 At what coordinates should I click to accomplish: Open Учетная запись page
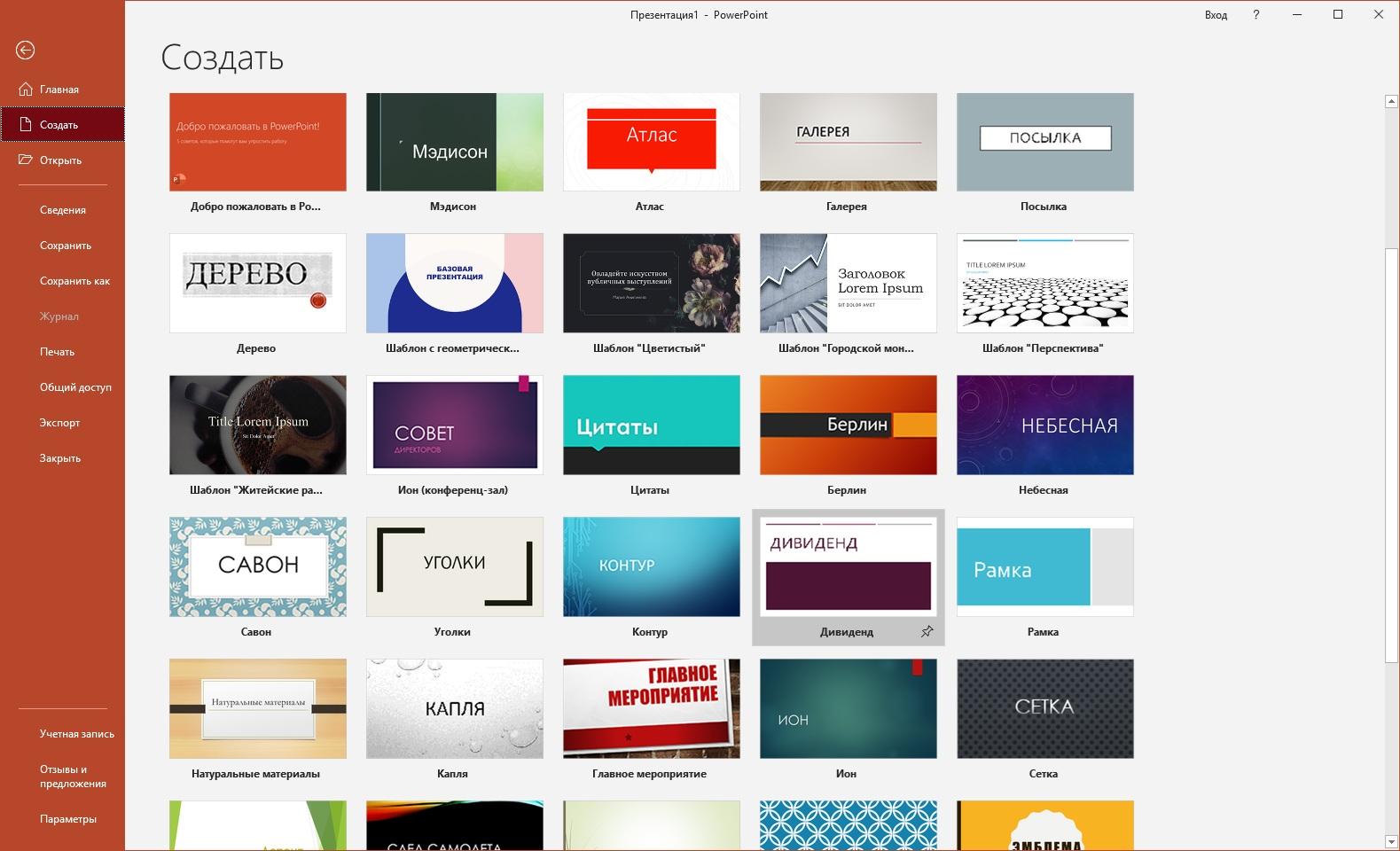[76, 734]
